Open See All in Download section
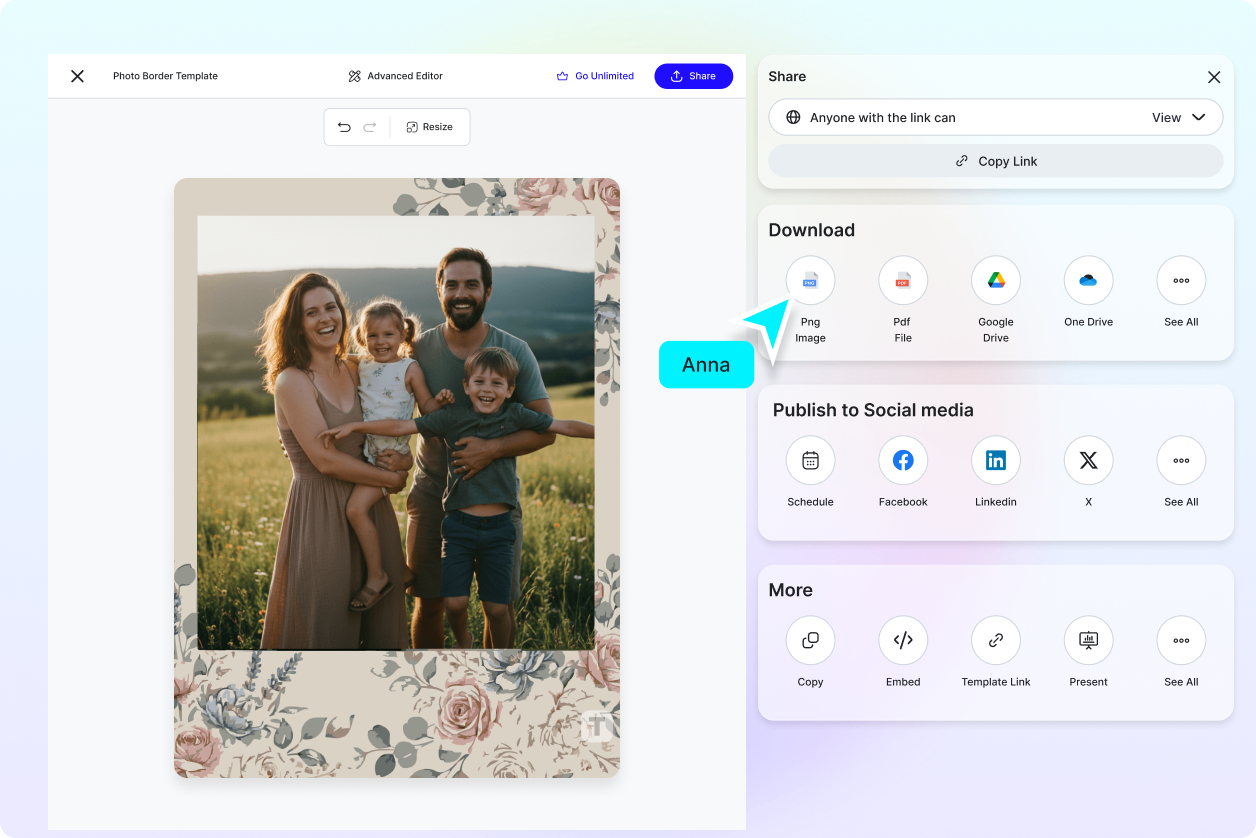The width and height of the screenshot is (1256, 838). pos(1181,281)
